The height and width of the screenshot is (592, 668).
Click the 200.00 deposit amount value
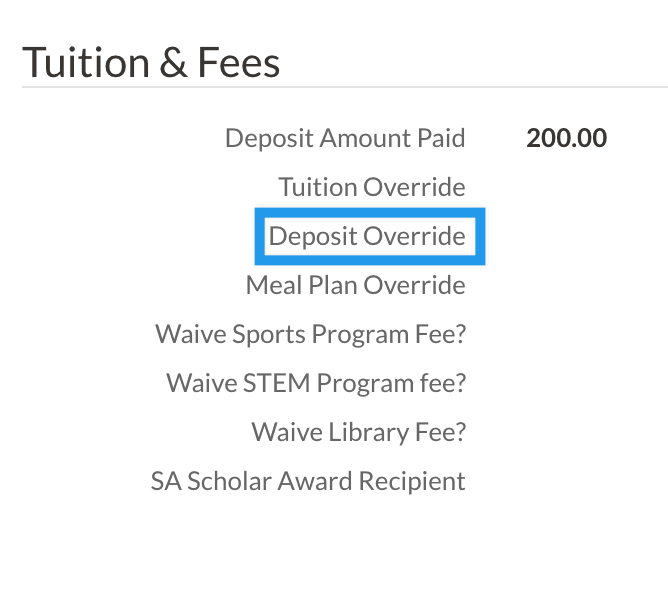pos(566,138)
